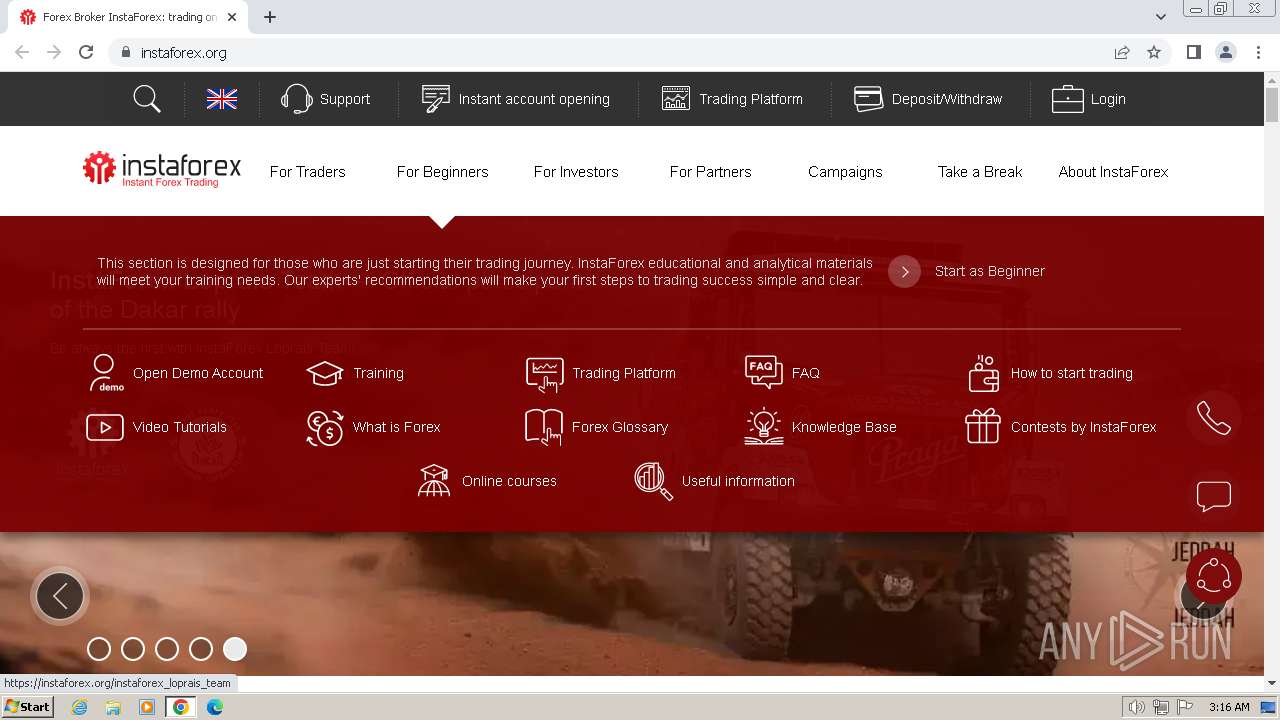
Task: Reload the page
Action: coord(86,52)
